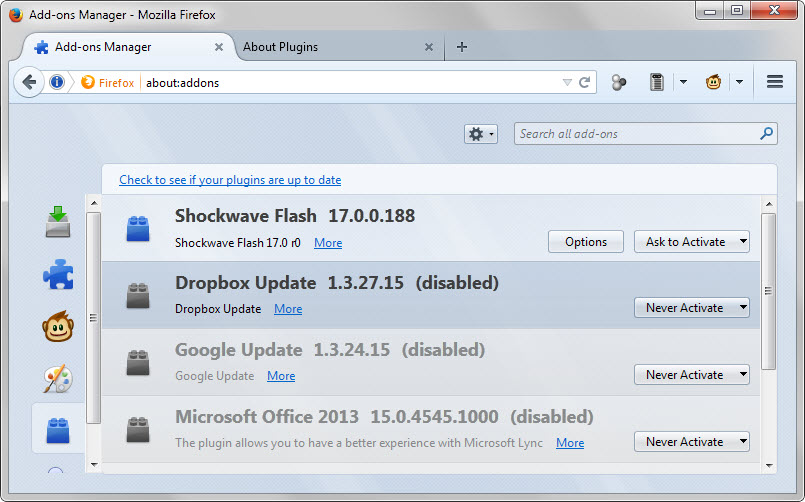Click the Shockwave Flash plugin icon

pyautogui.click(x=138, y=228)
